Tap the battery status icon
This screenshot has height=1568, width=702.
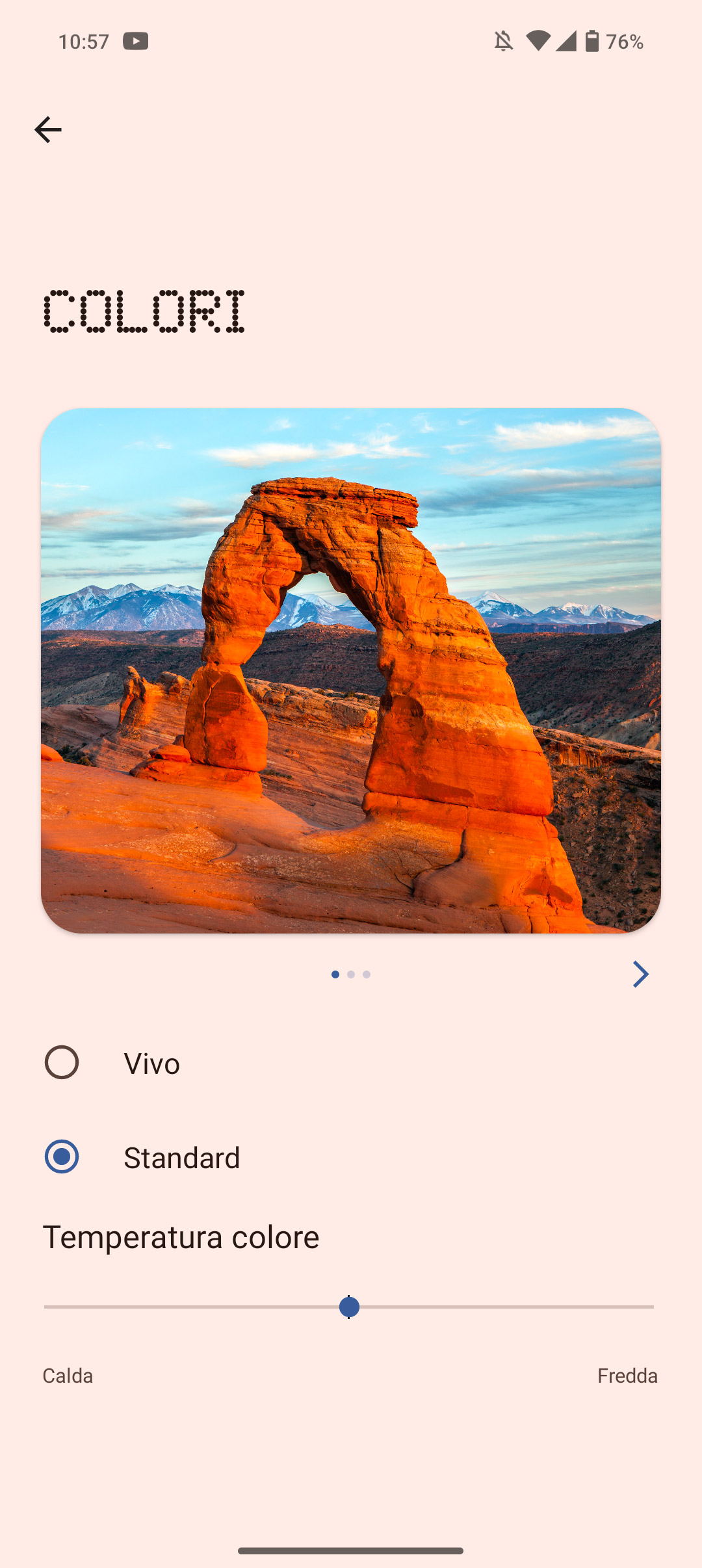(x=591, y=41)
